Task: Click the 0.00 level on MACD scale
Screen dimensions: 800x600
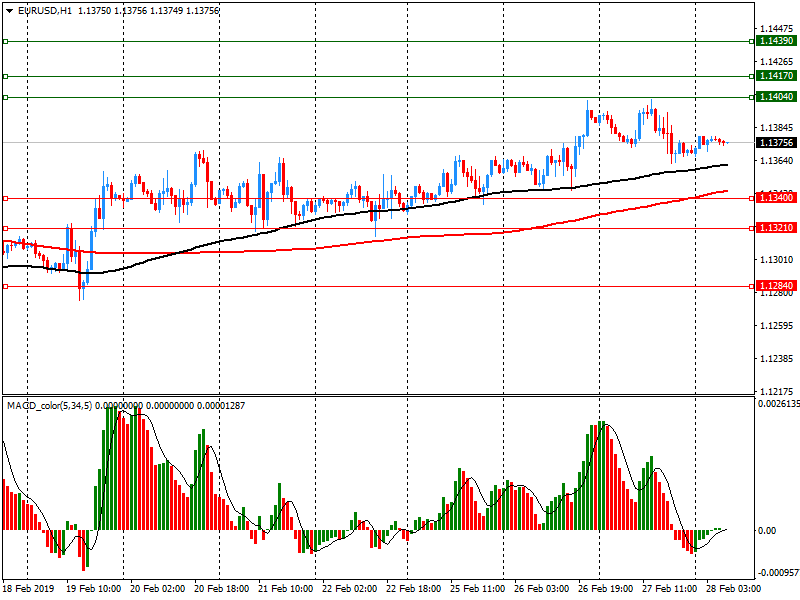Action: (765, 531)
